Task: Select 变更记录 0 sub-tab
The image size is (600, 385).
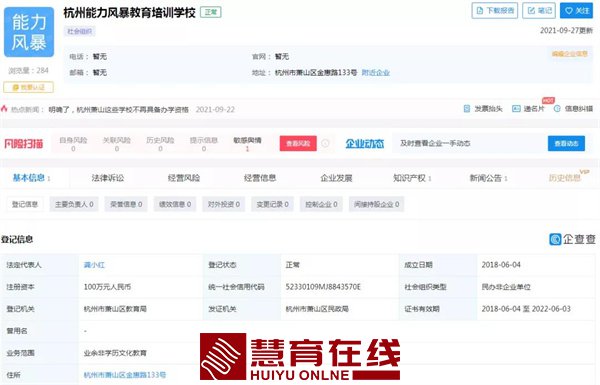Action: (x=272, y=204)
